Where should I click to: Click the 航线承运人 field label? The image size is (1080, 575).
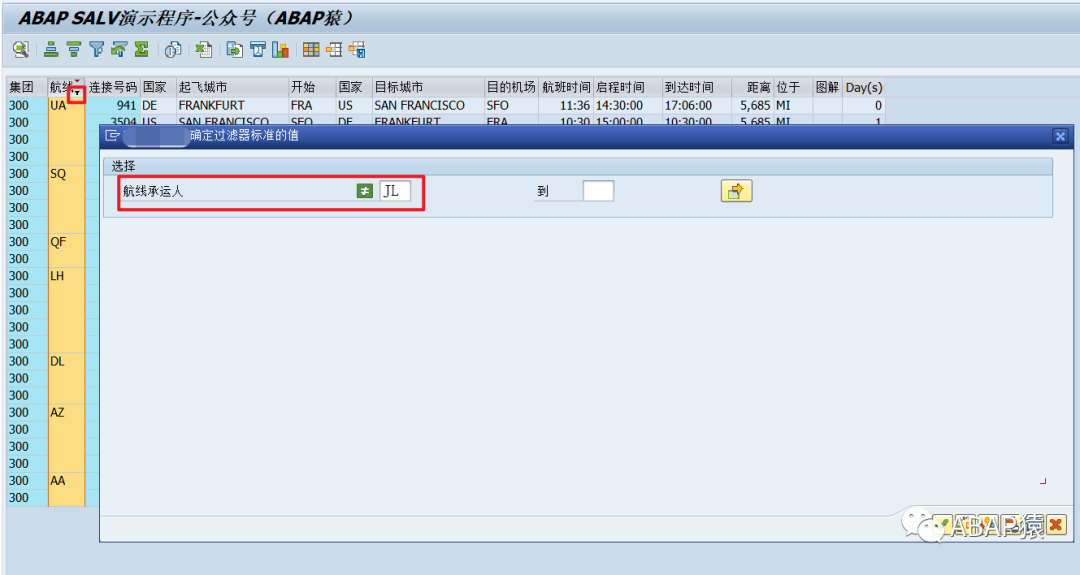tap(153, 191)
